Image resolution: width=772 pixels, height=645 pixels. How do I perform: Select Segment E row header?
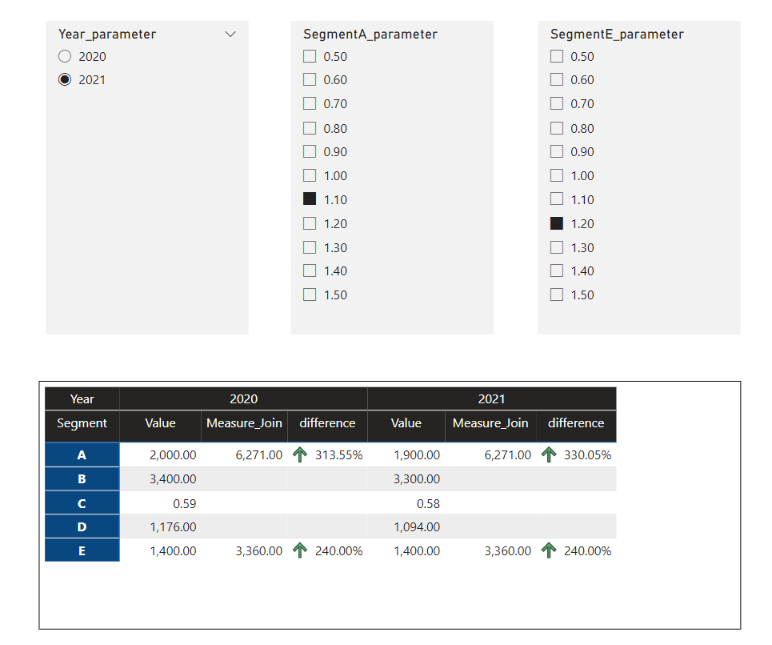tap(82, 550)
